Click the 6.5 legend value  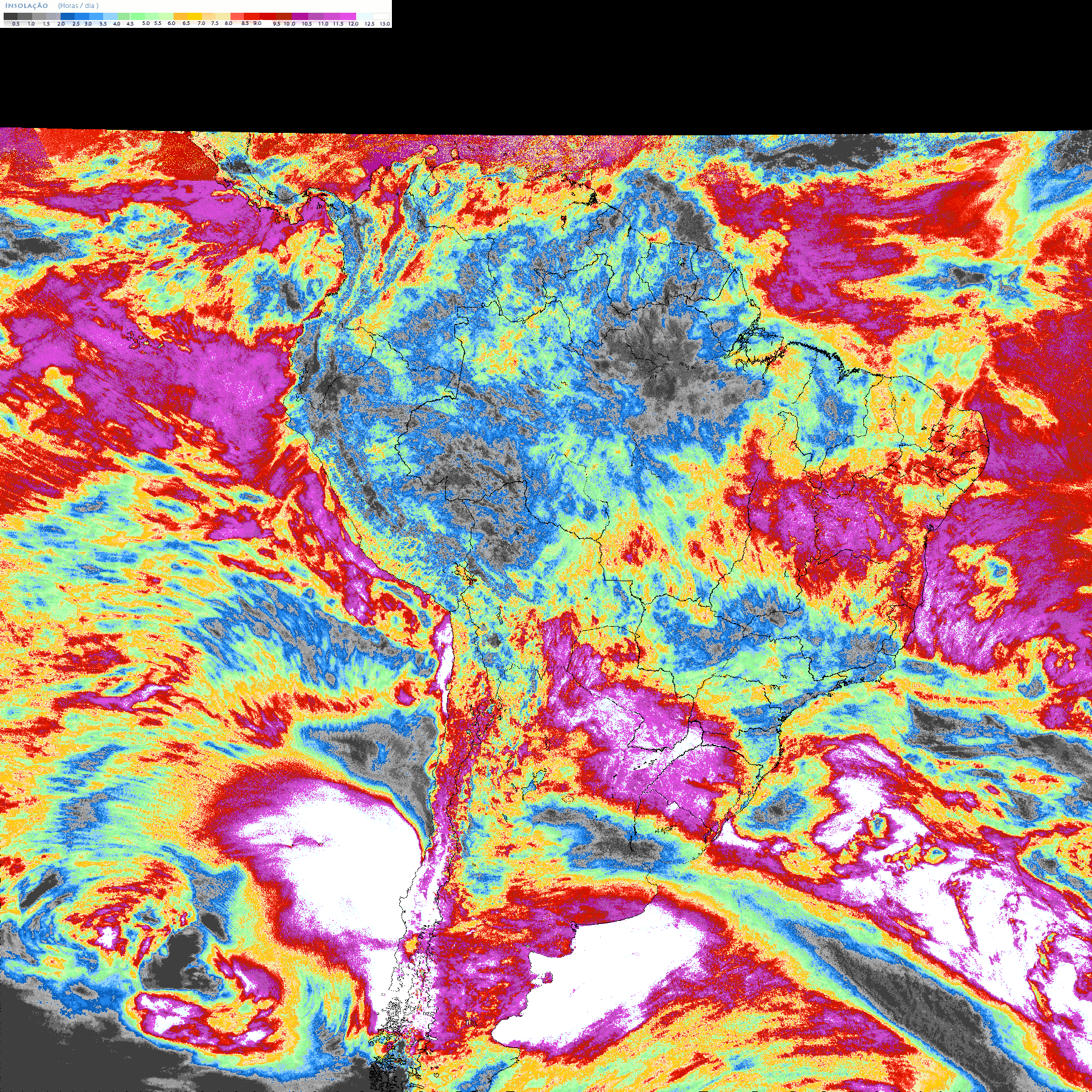[186, 23]
